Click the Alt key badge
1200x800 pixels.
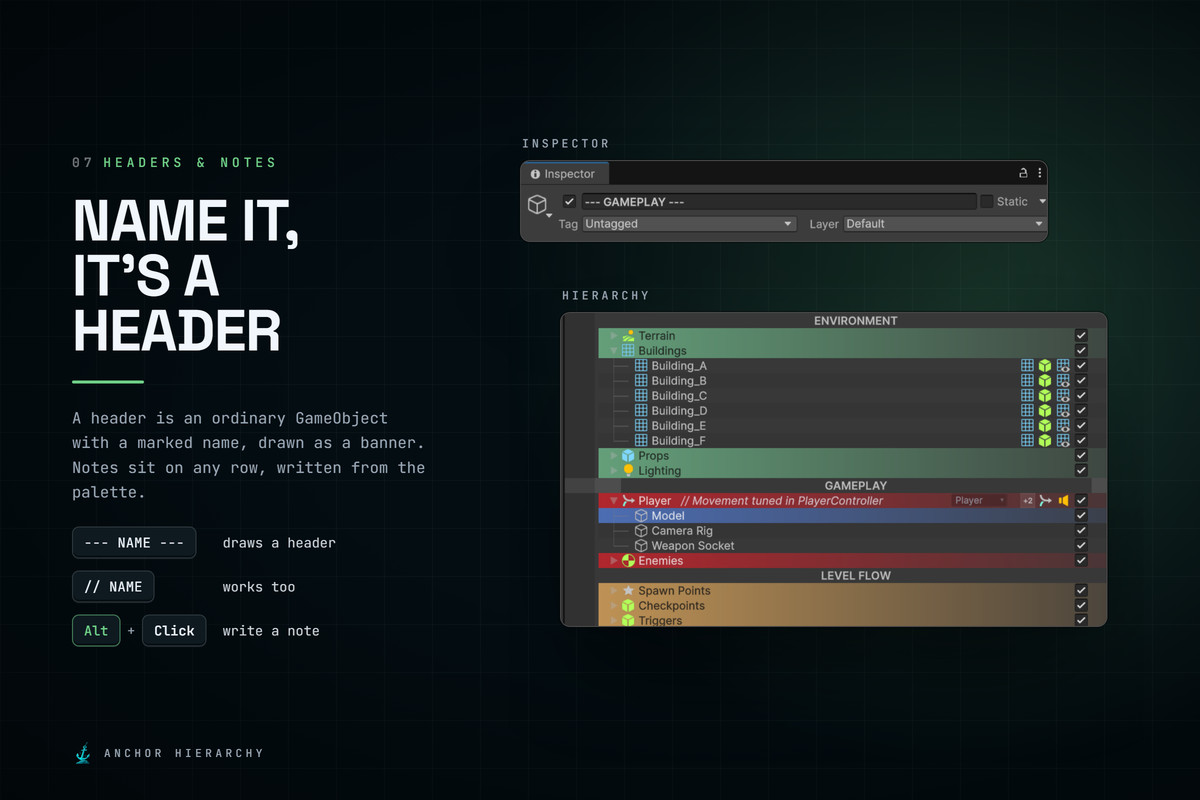(96, 631)
